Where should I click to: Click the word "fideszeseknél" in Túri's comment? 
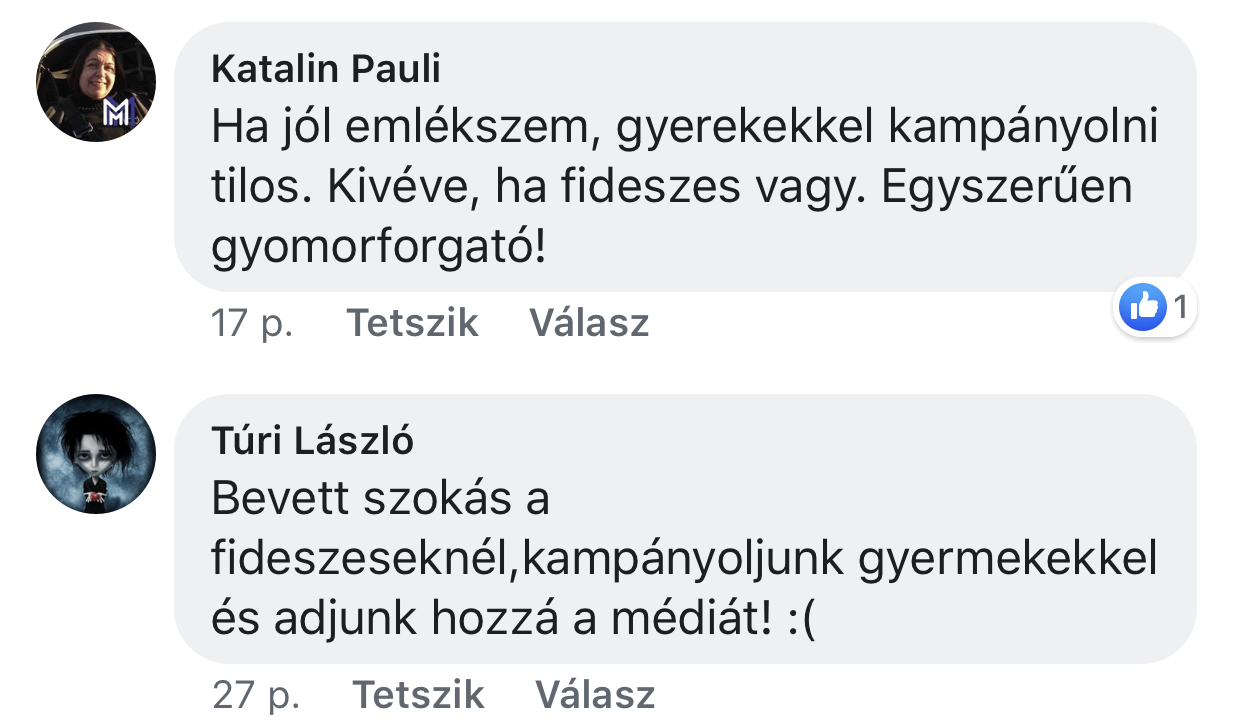click(x=360, y=559)
